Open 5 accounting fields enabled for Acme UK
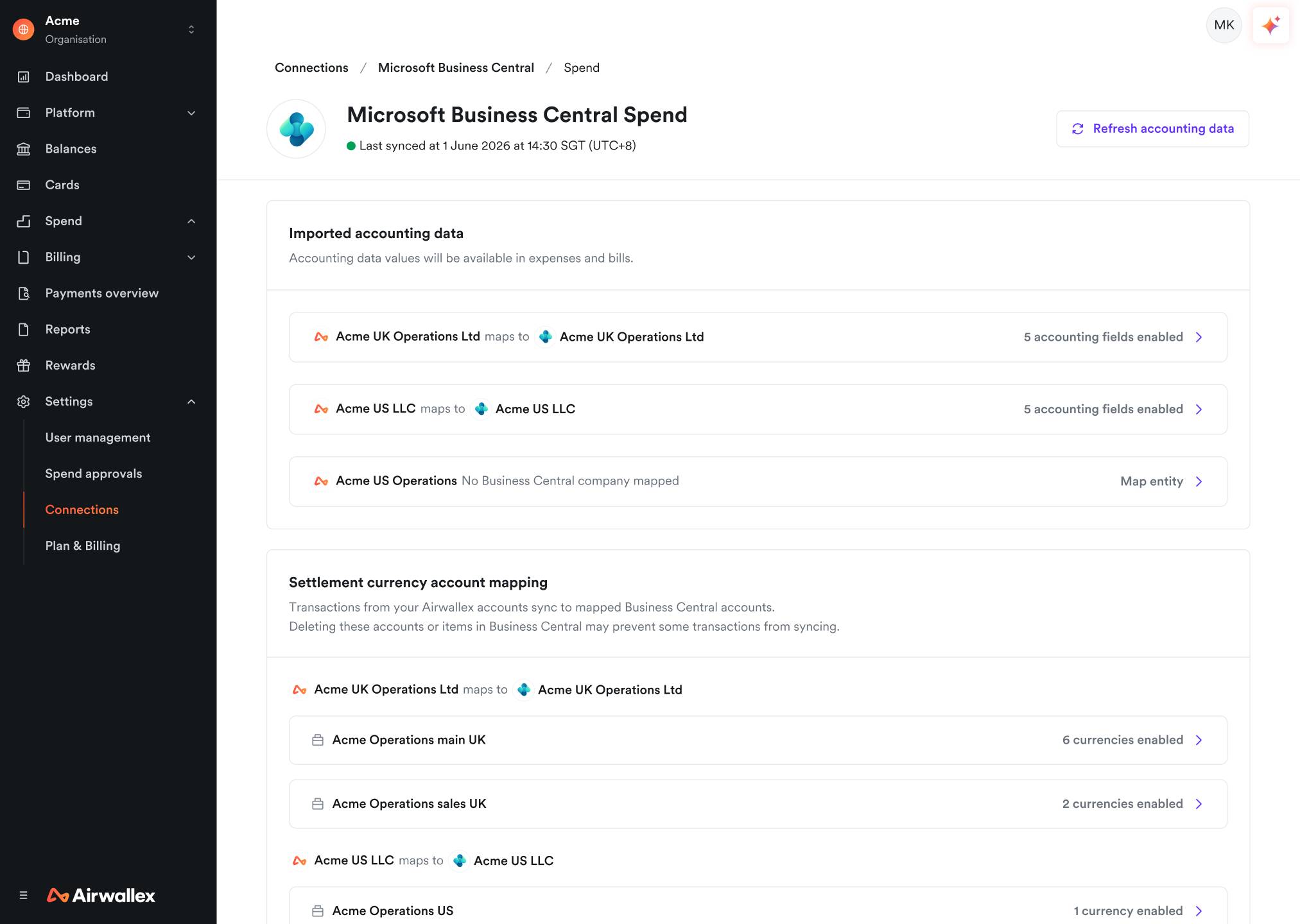The height and width of the screenshot is (924, 1300). click(x=1103, y=338)
